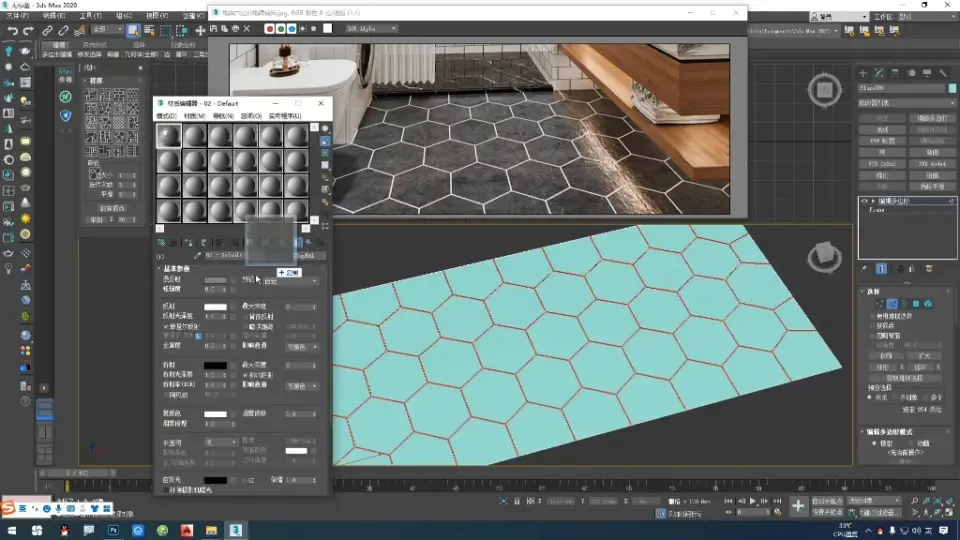Toggle the back-side reflection checkbox
960x540 pixels.
click(246, 317)
